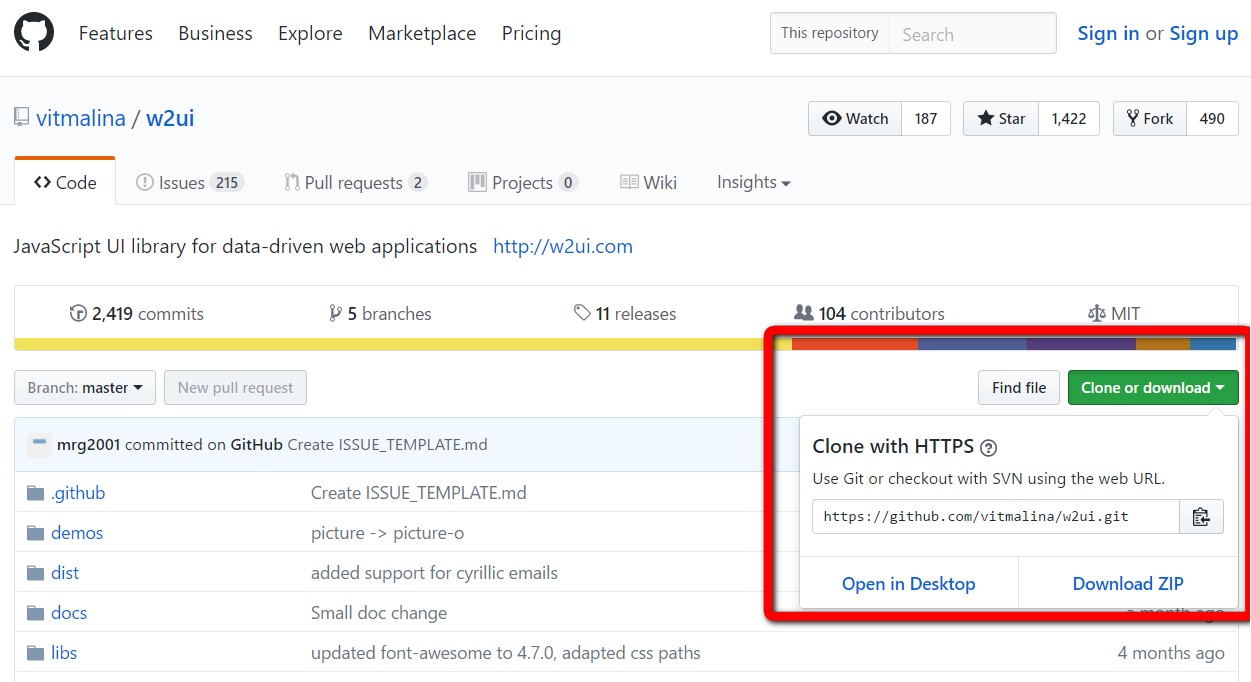Open Explore in top navigation
This screenshot has width=1251, height=682.
(310, 33)
